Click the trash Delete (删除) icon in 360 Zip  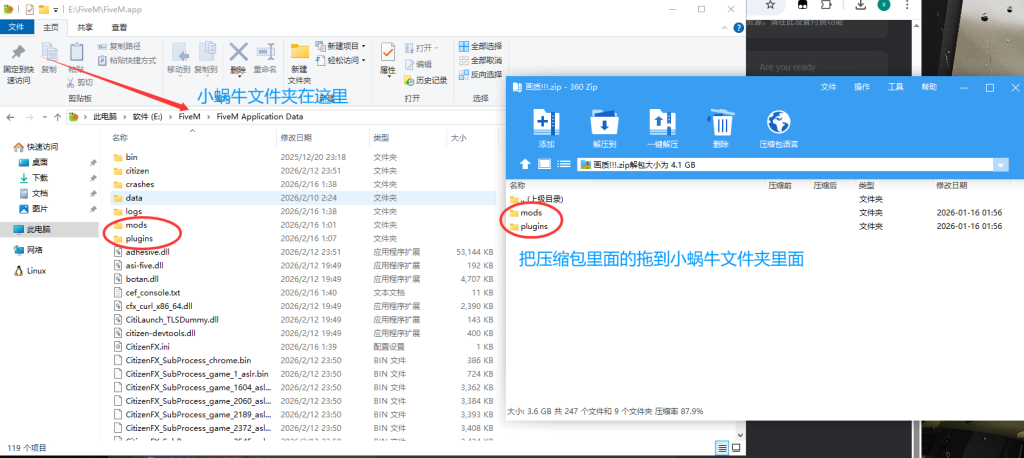coord(720,122)
